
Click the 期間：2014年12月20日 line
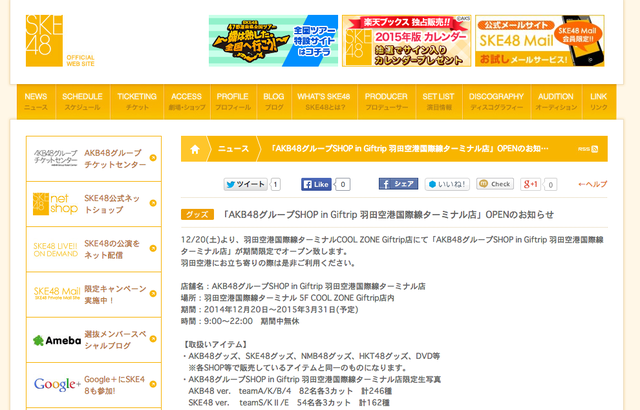coord(269,310)
